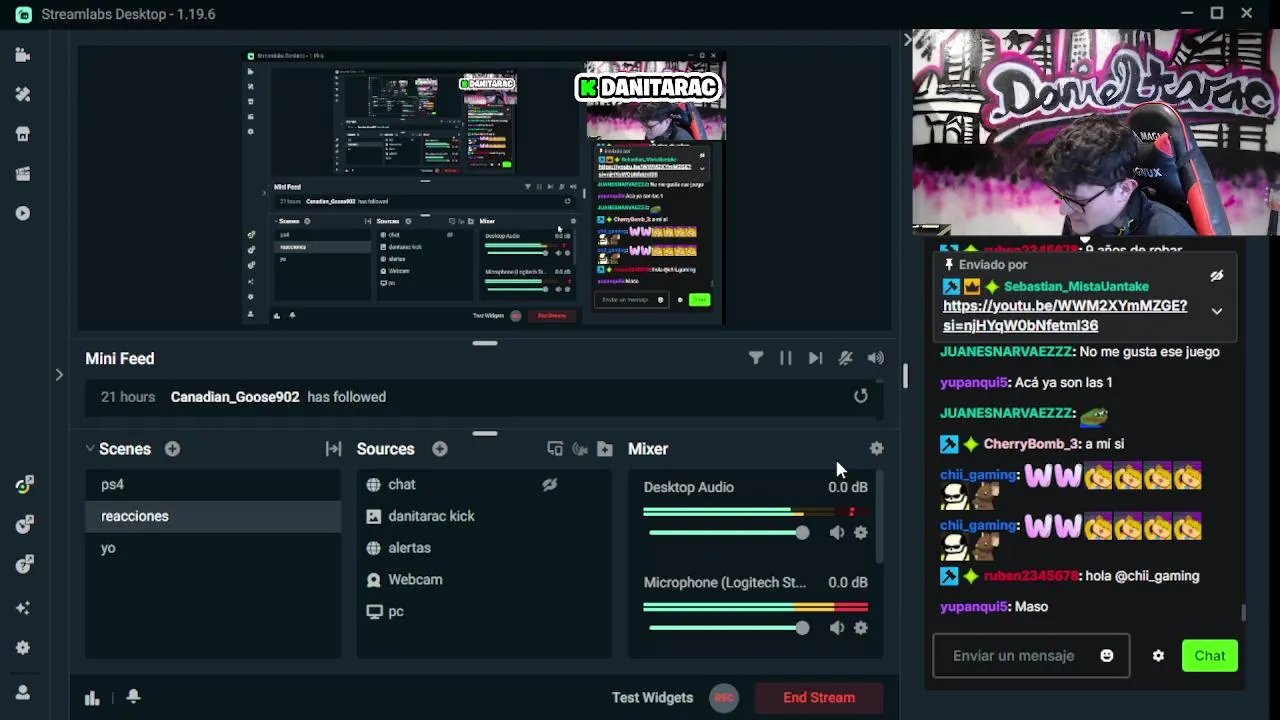Image resolution: width=1280 pixels, height=720 pixels.
Task: Click the Mini Feed refresh icon
Action: [861, 396]
